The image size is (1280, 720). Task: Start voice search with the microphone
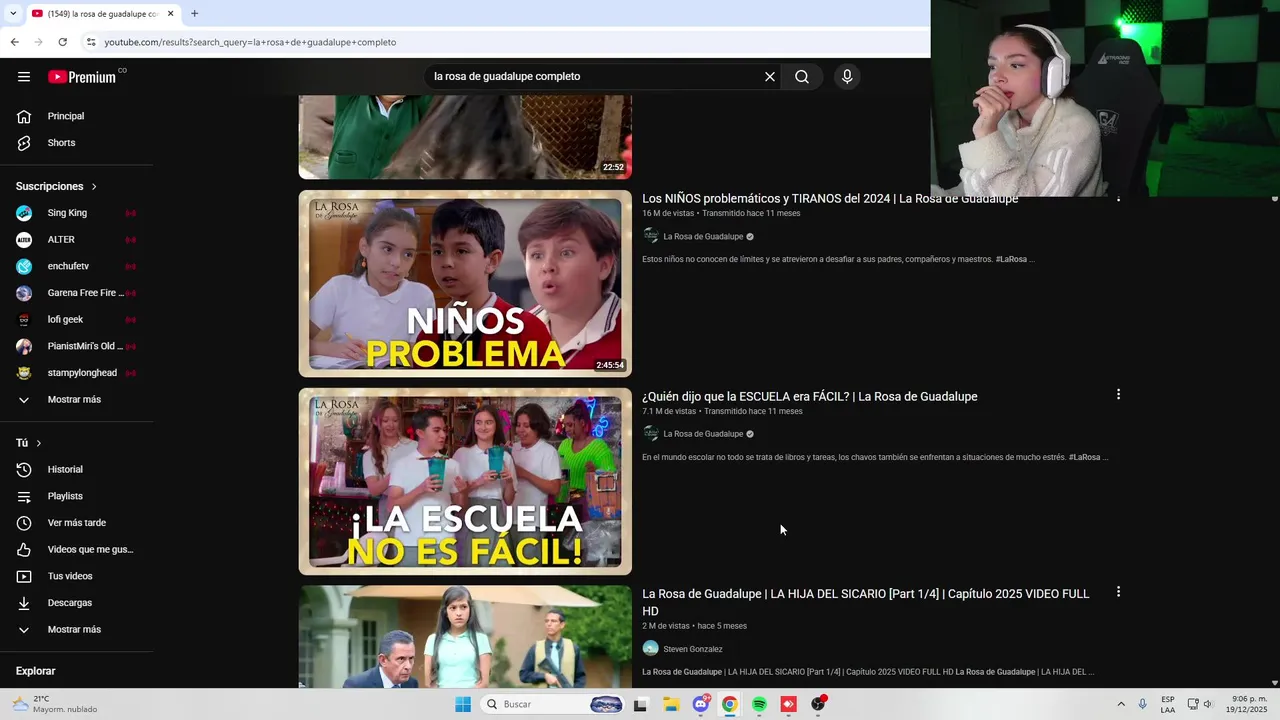[x=847, y=77]
